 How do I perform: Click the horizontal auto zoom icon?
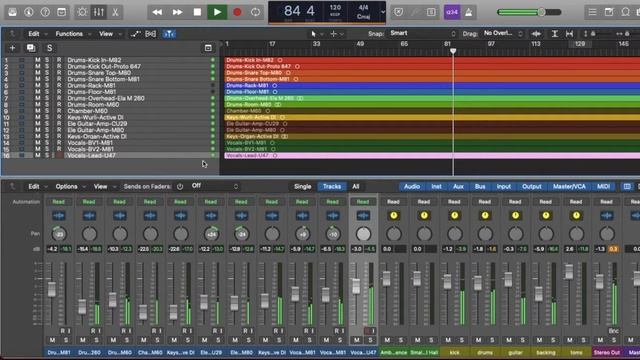click(569, 34)
